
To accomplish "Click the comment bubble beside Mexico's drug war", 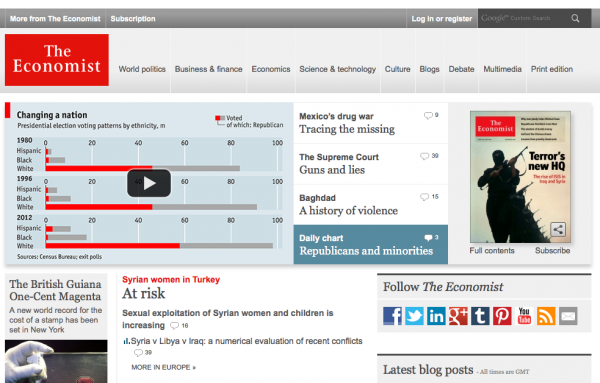I will [428, 115].
